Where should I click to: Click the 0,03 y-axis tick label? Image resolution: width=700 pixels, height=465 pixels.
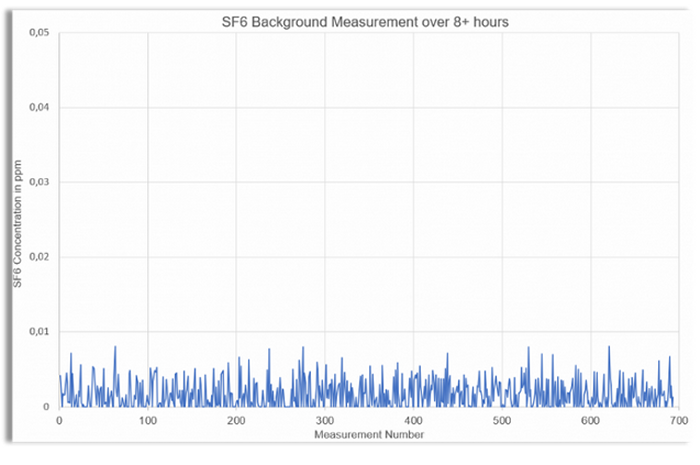38,182
